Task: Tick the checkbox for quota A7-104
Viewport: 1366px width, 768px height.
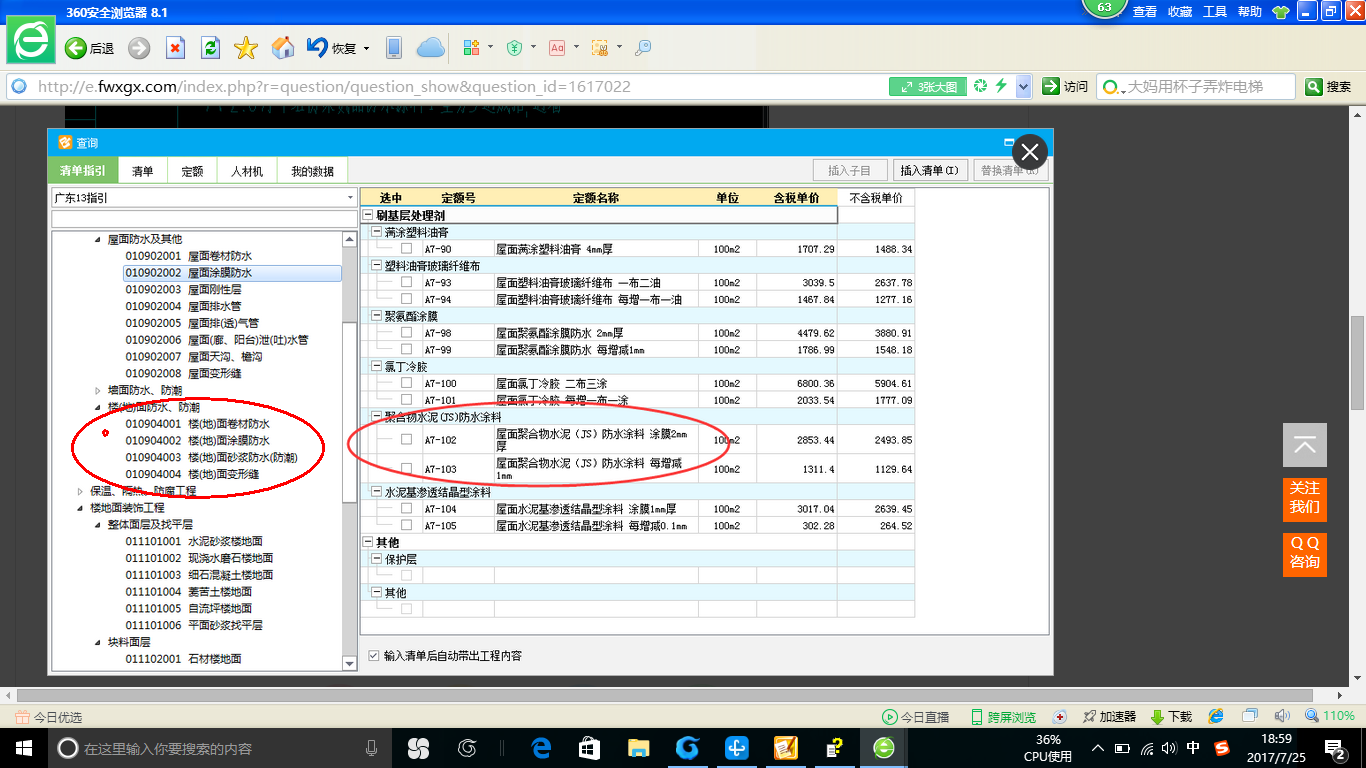Action: tap(406, 509)
